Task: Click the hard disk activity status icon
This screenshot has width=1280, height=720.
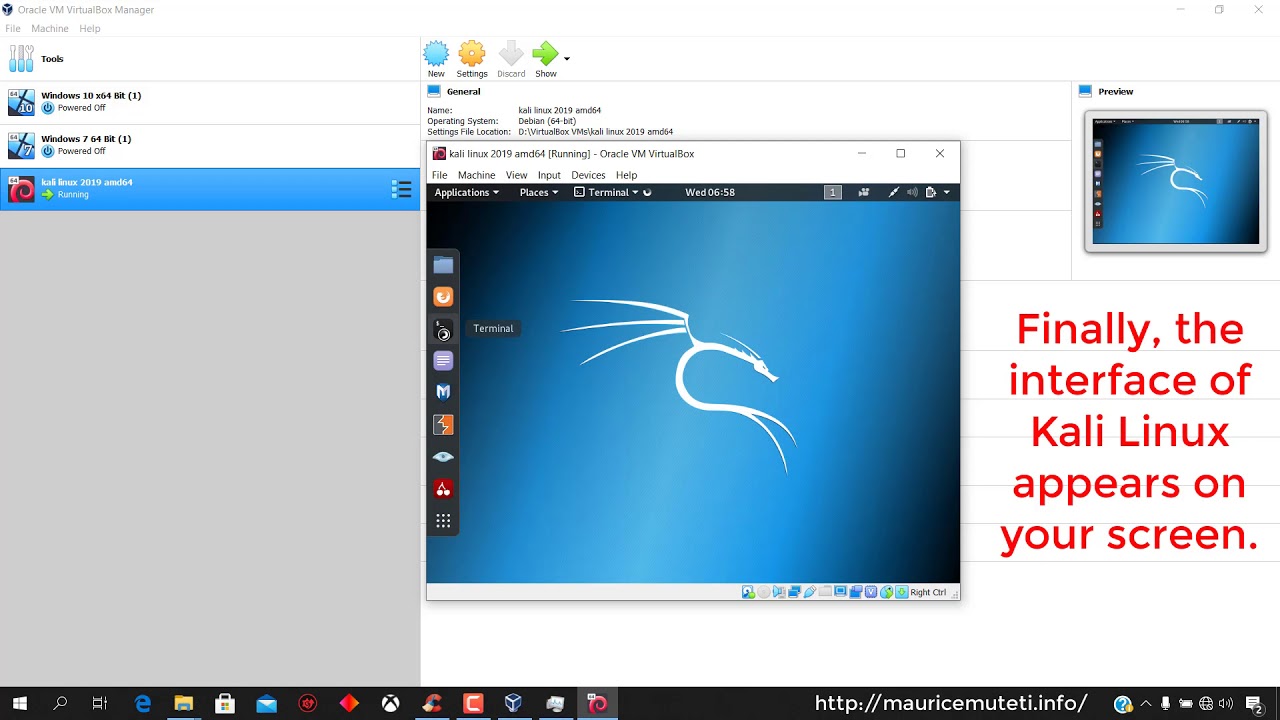Action: [x=748, y=592]
